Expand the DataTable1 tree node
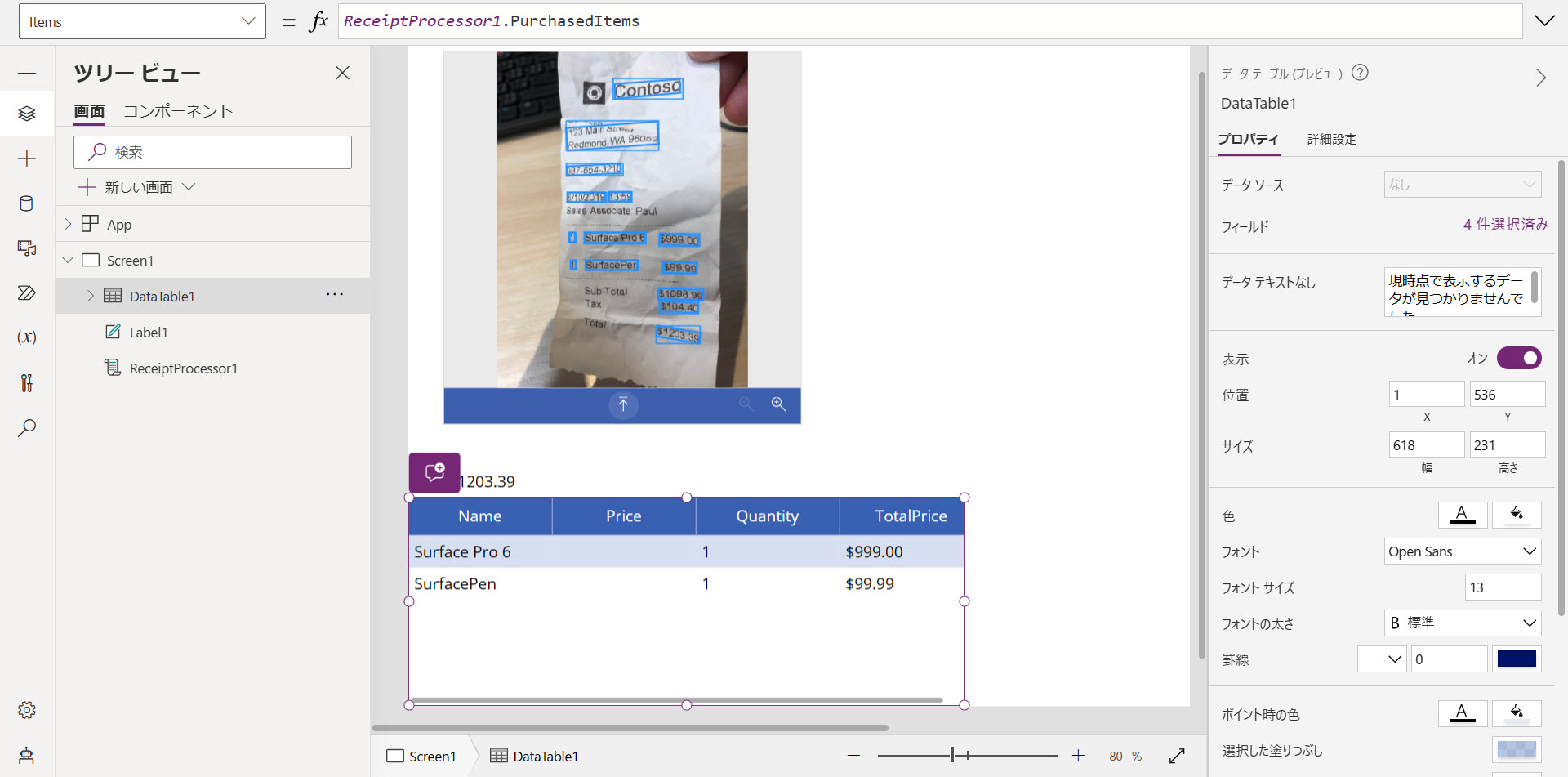The height and width of the screenshot is (777, 1568). click(x=91, y=296)
